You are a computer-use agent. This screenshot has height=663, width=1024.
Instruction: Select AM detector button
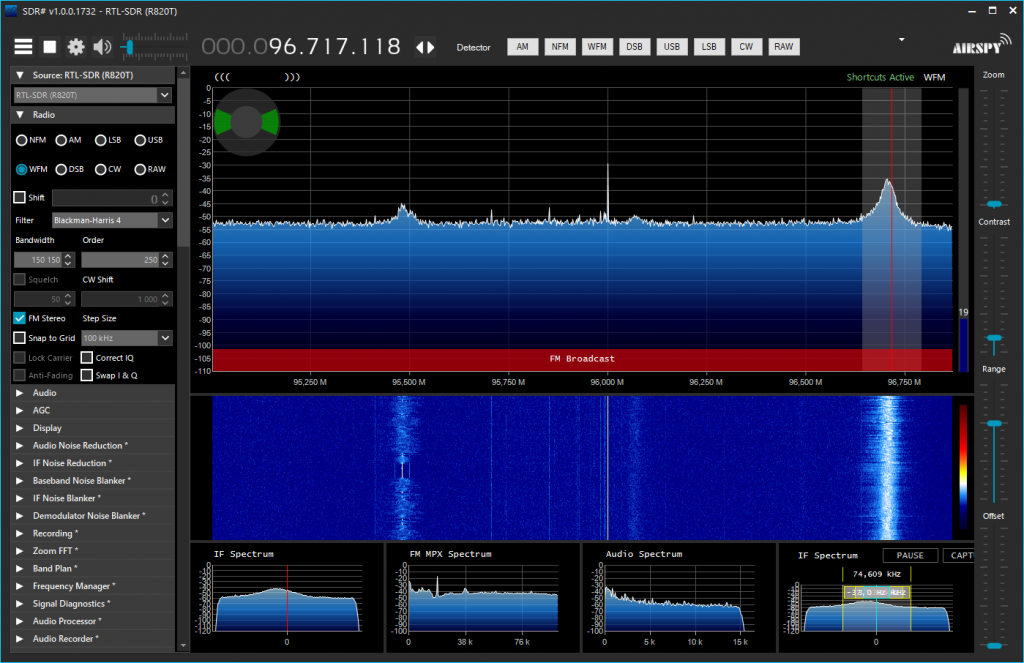pyautogui.click(x=522, y=46)
